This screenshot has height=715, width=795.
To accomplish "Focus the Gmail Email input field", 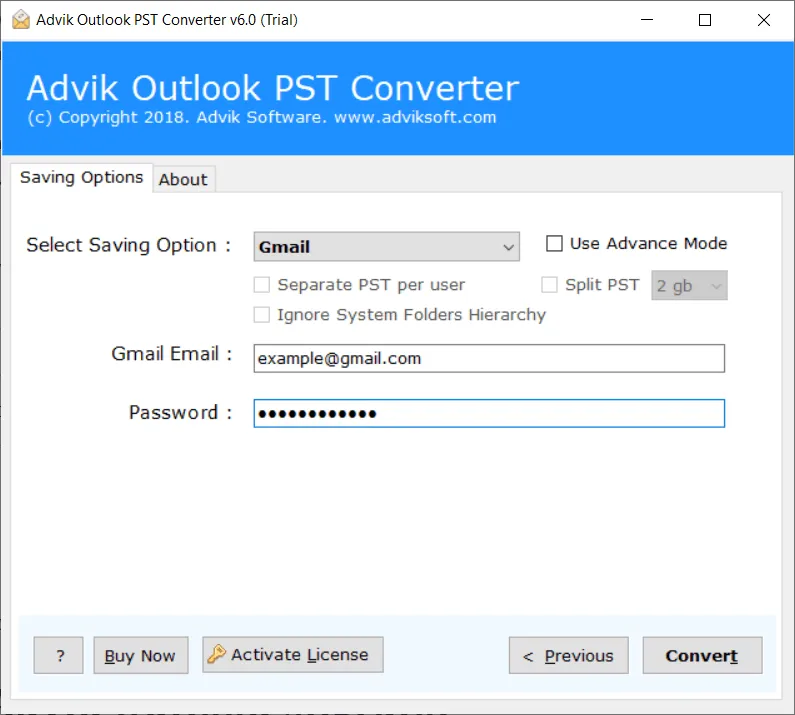I will point(489,359).
